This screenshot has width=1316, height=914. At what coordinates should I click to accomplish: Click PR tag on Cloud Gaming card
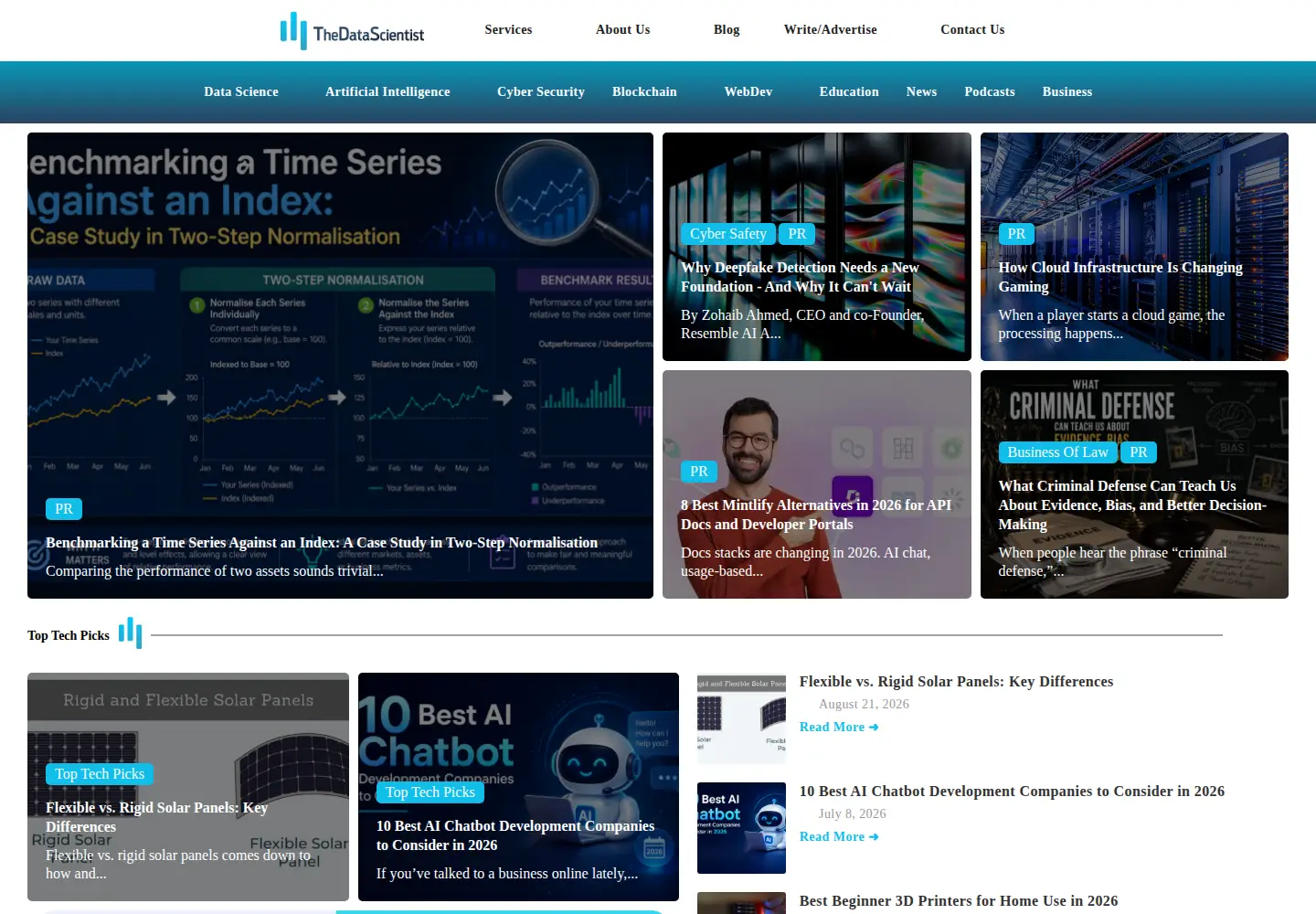pyautogui.click(x=1017, y=234)
